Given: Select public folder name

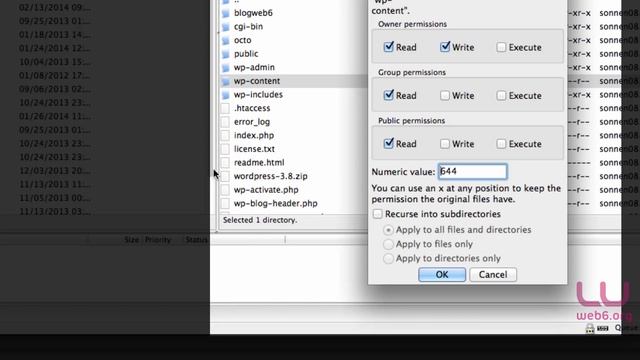Looking at the screenshot, I should (x=246, y=54).
